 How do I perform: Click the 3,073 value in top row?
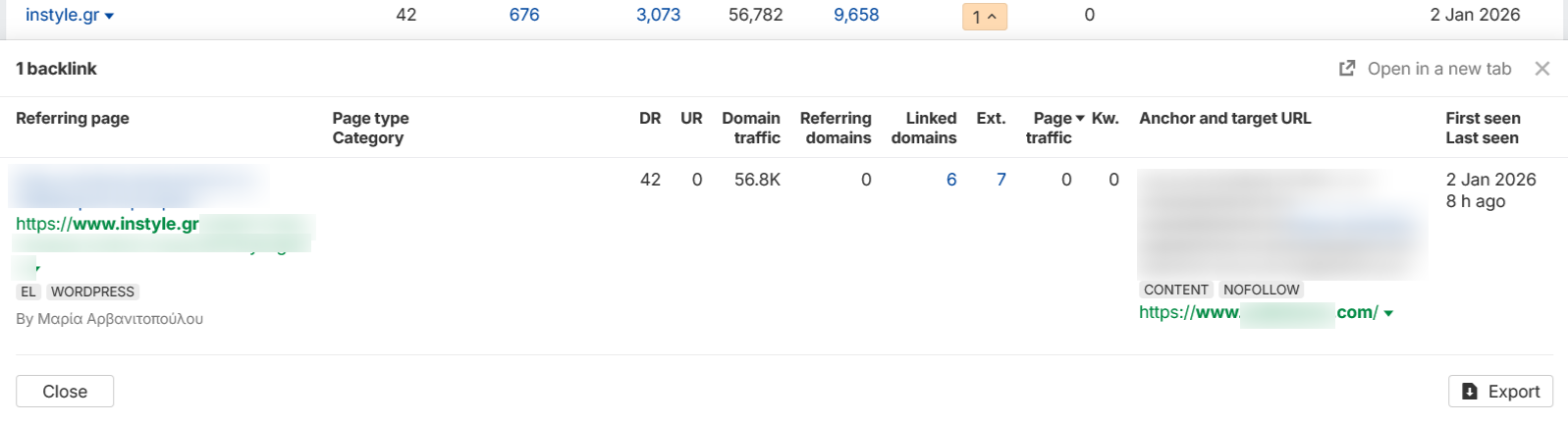[658, 15]
